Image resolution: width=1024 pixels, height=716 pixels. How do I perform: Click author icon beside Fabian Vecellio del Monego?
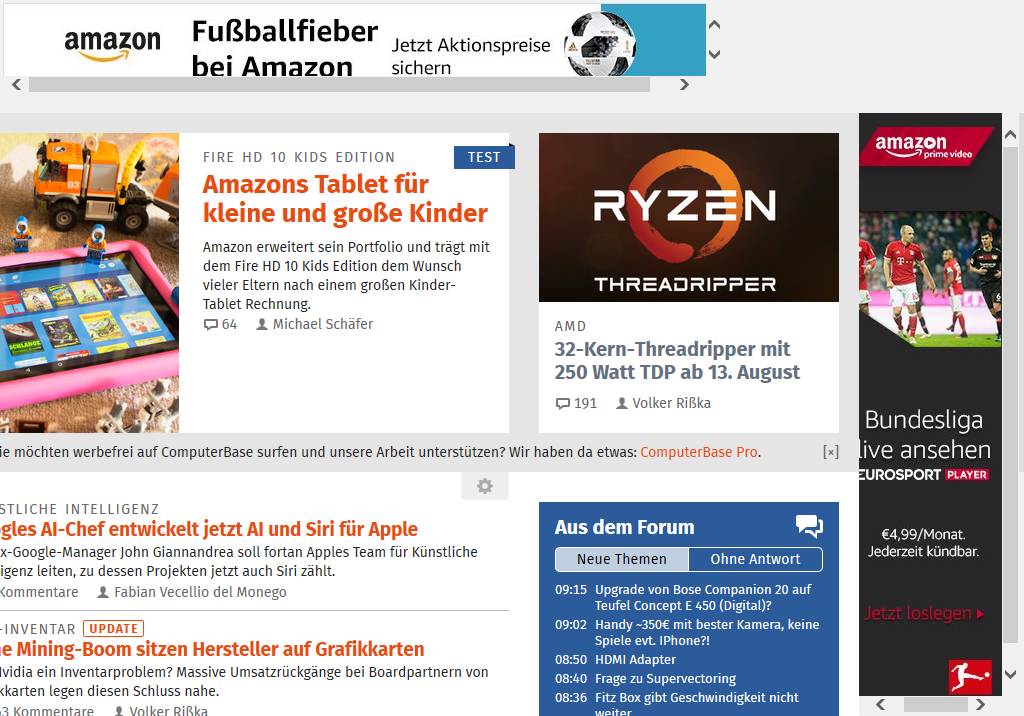tap(103, 592)
